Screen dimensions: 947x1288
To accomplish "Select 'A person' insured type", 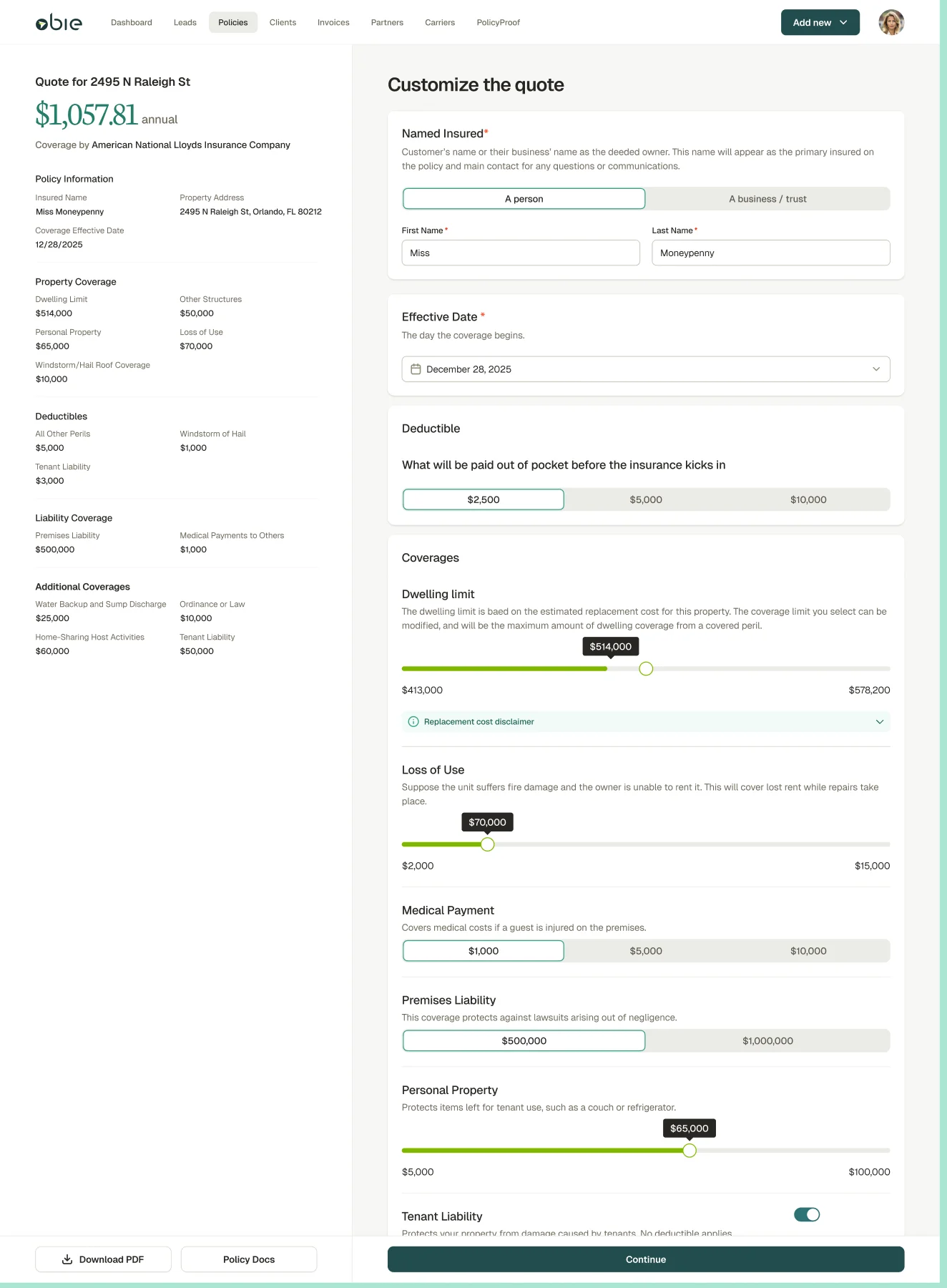I will 524,199.
